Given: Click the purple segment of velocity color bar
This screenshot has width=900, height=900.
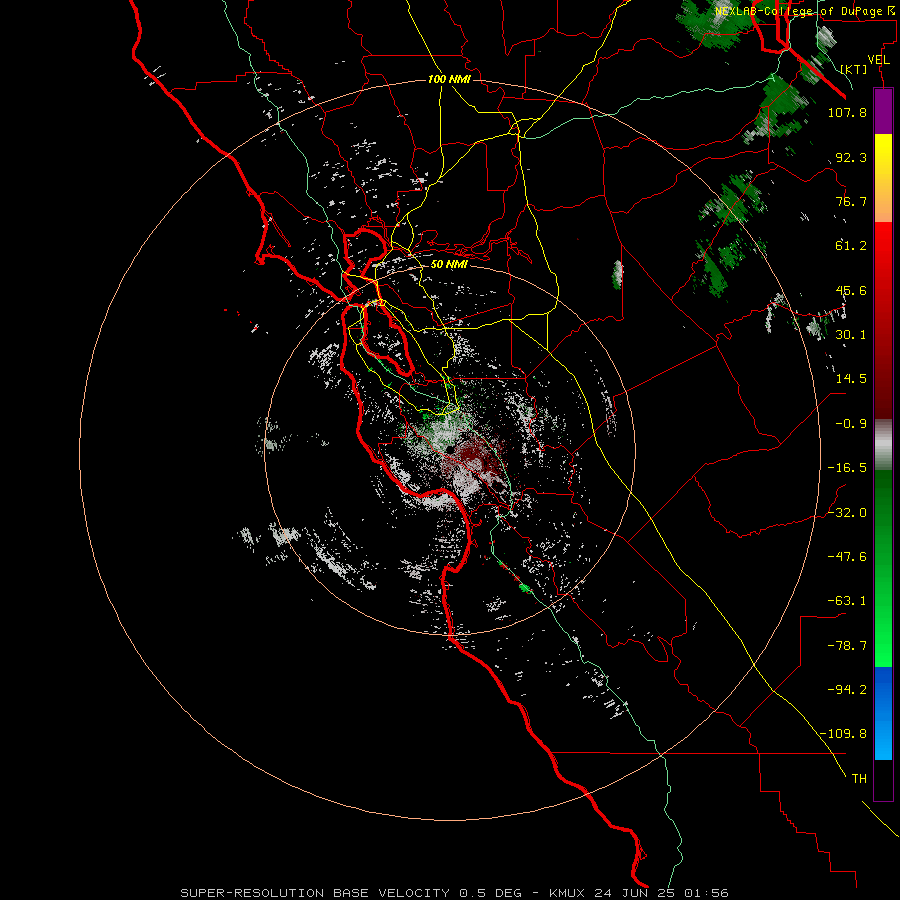Looking at the screenshot, I should tap(883, 112).
